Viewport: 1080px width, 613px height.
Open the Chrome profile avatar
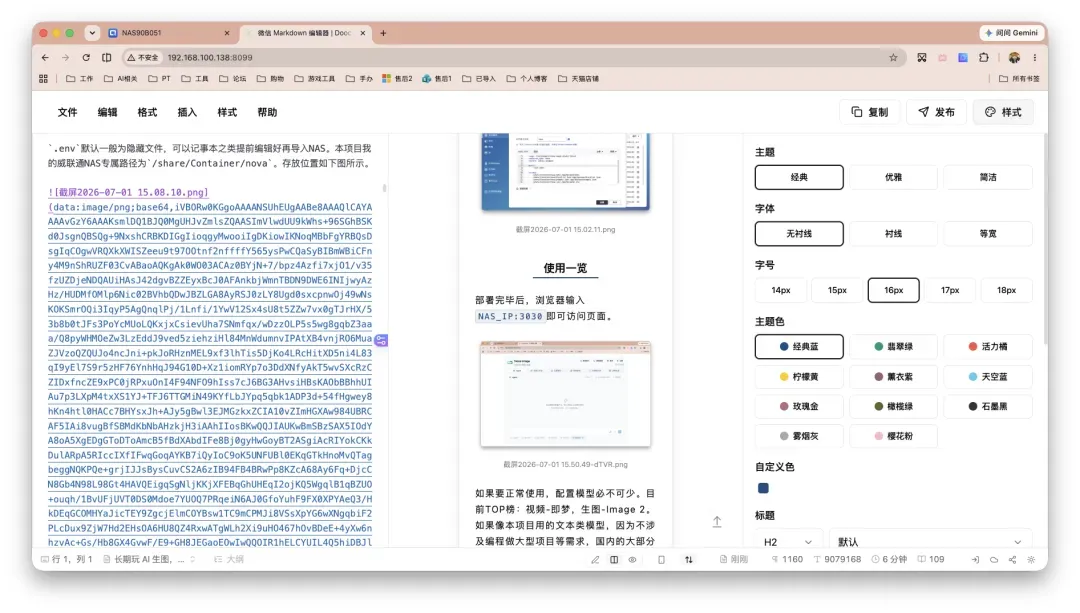point(1014,58)
